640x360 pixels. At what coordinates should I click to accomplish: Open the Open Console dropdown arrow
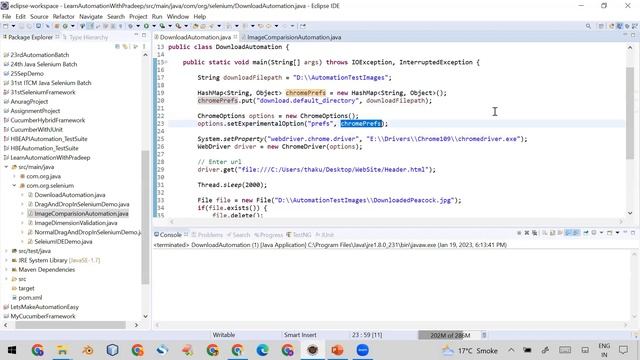[x=617, y=233]
